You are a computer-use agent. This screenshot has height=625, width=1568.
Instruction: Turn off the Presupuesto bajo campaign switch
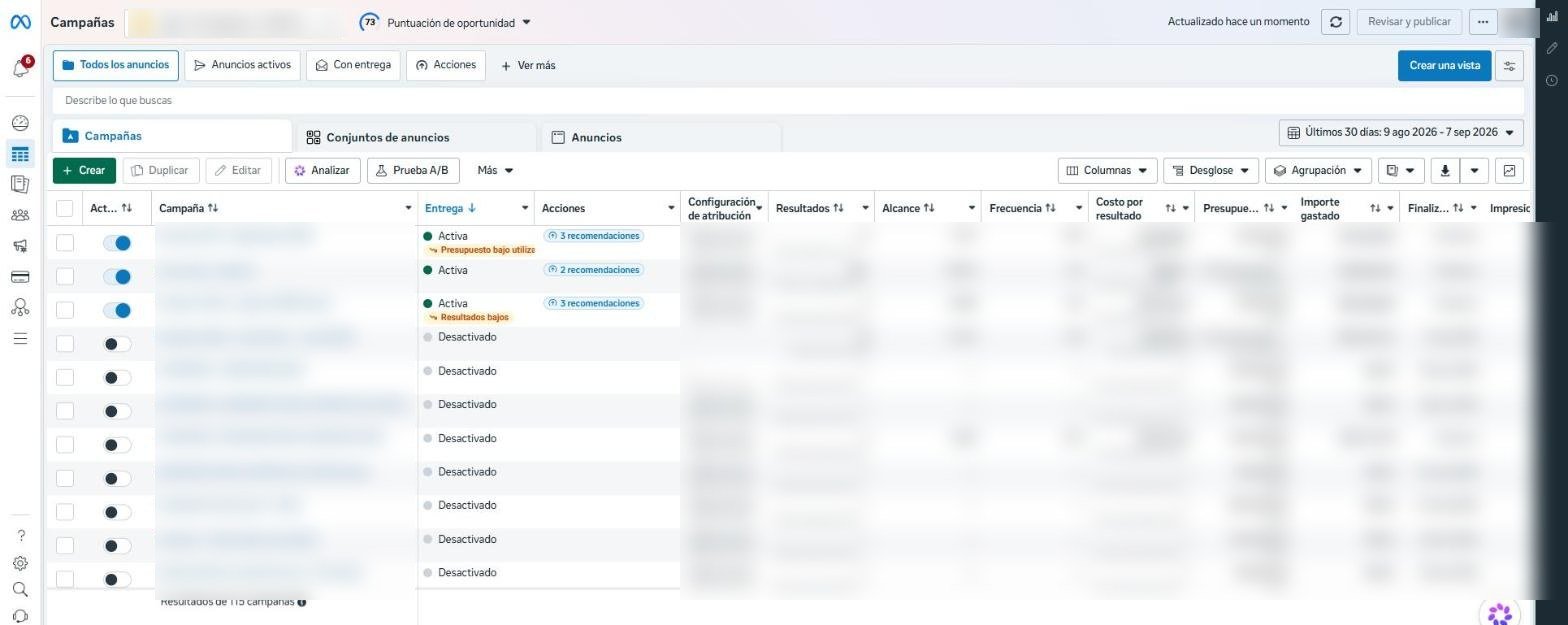[x=117, y=243]
